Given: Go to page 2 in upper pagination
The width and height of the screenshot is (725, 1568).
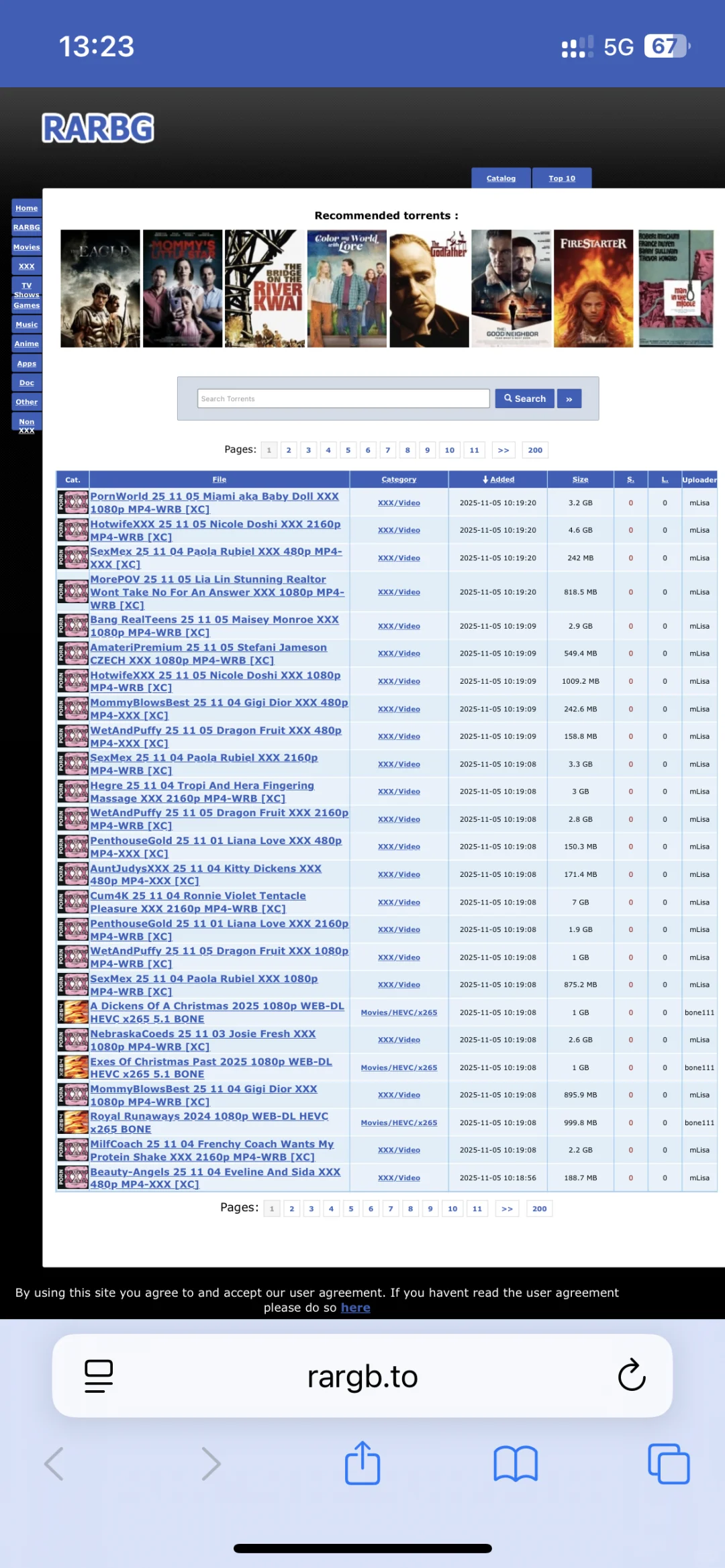Looking at the screenshot, I should [289, 450].
